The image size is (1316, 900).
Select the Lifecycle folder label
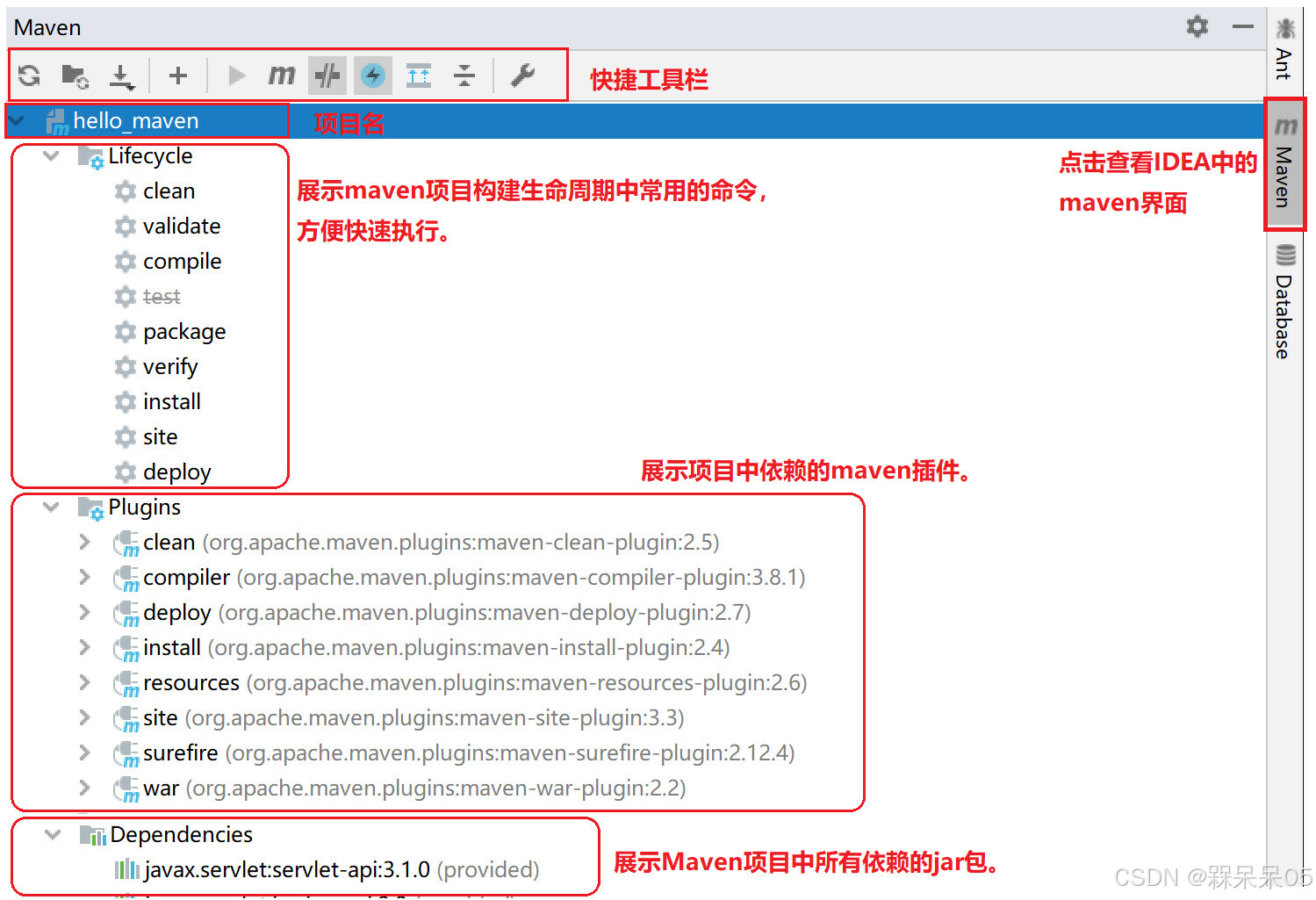coord(150,155)
